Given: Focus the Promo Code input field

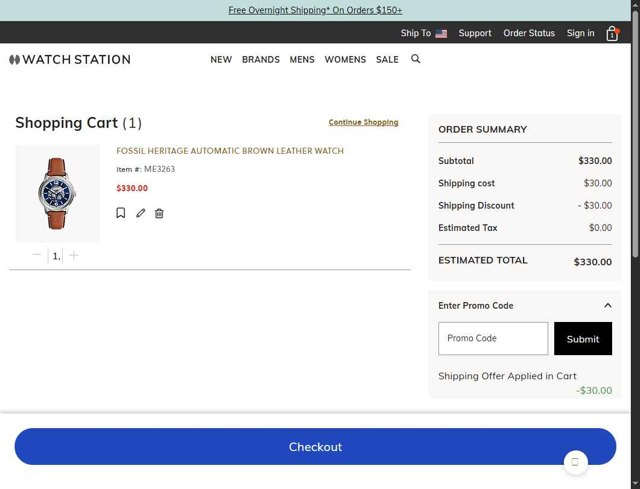Looking at the screenshot, I should (x=493, y=338).
